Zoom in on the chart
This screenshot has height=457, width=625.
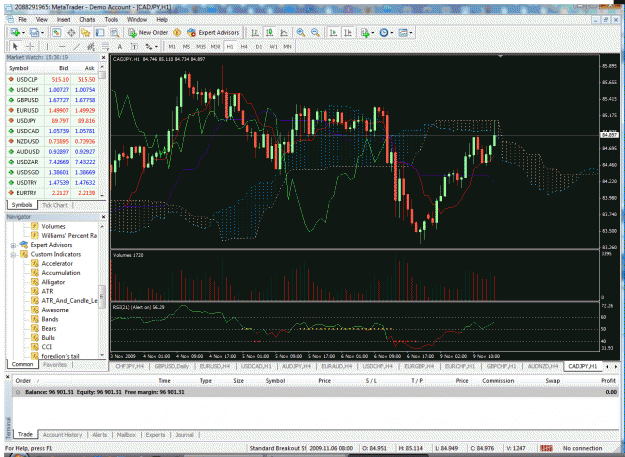pyautogui.click(x=301, y=33)
